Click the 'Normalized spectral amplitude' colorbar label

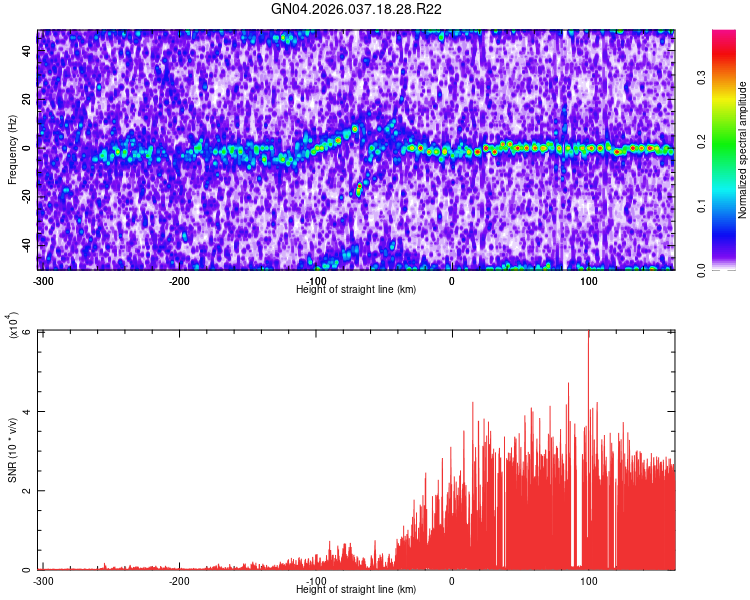pyautogui.click(x=743, y=150)
